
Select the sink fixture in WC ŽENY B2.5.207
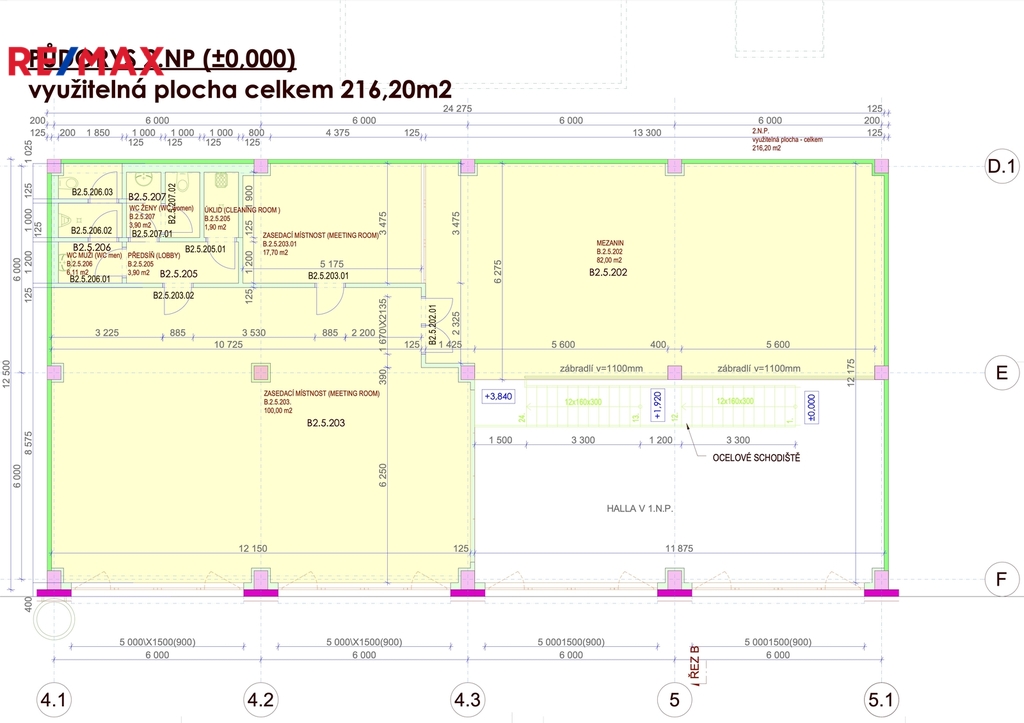tap(143, 178)
